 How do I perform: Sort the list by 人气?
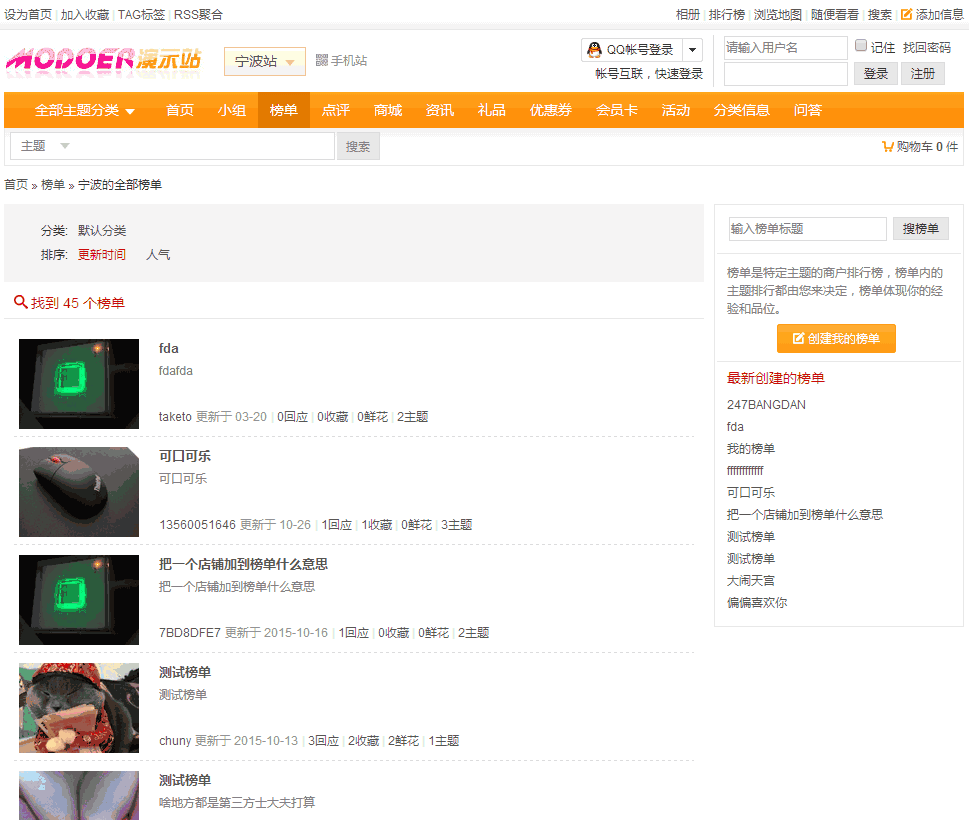pyautogui.click(x=158, y=255)
